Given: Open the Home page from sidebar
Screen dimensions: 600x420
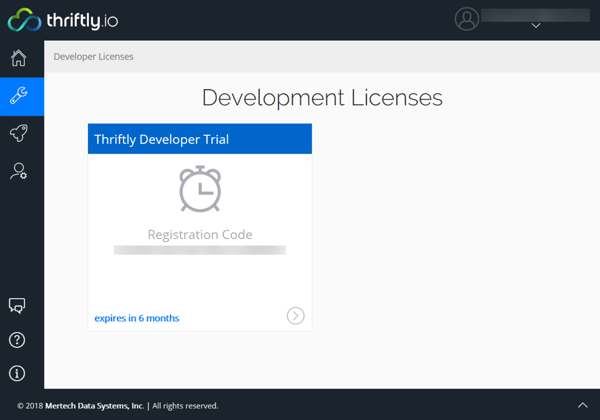Looking at the screenshot, I should coord(18,58).
